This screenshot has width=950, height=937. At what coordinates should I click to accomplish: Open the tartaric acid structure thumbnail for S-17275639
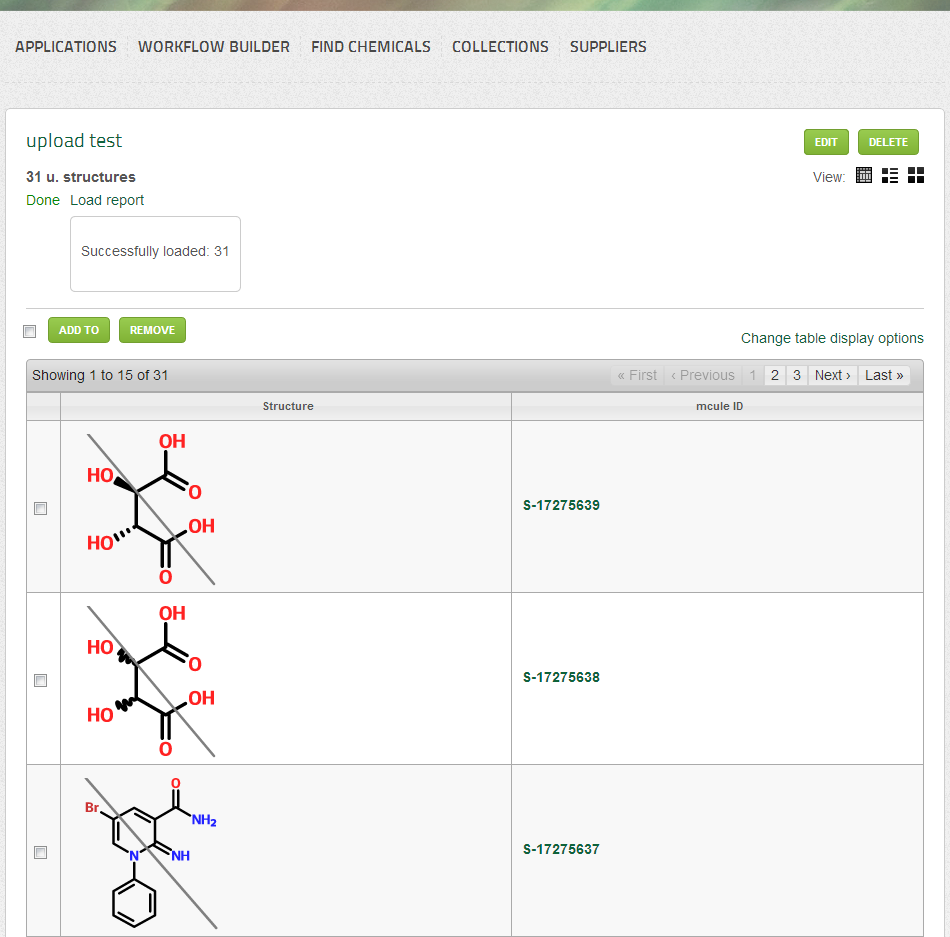(150, 507)
